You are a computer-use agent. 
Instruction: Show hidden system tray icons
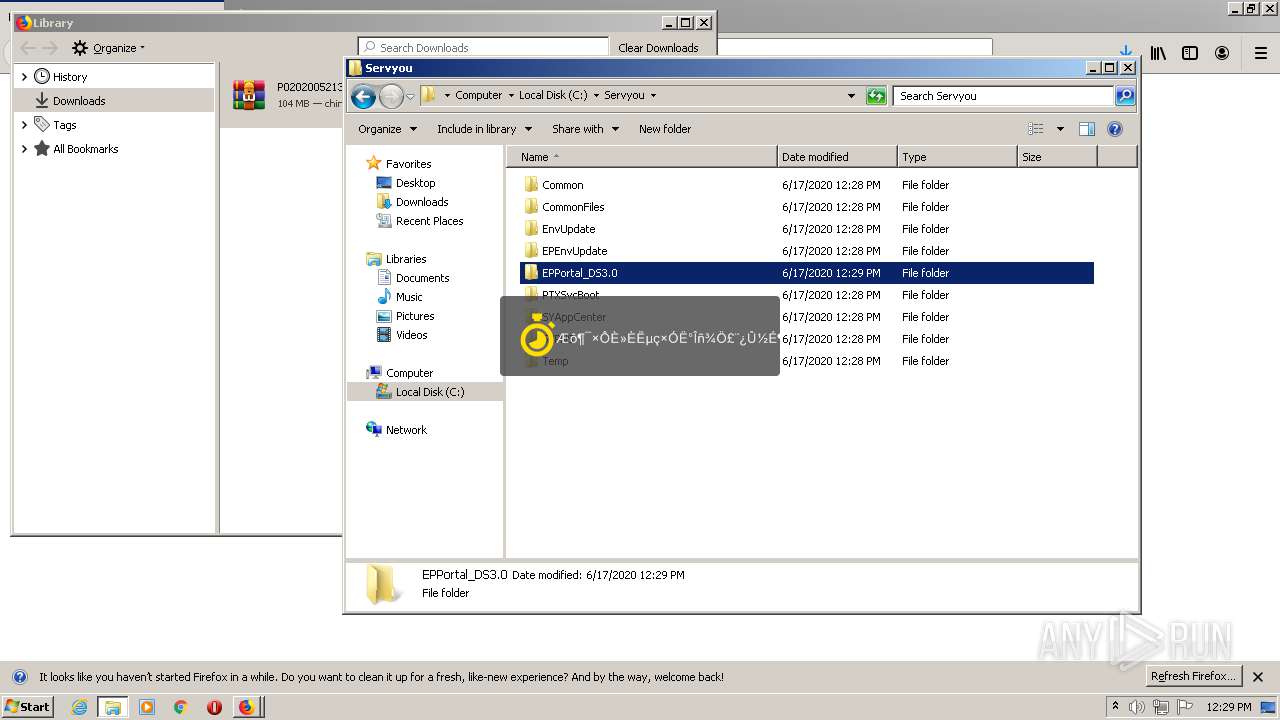[x=1115, y=707]
